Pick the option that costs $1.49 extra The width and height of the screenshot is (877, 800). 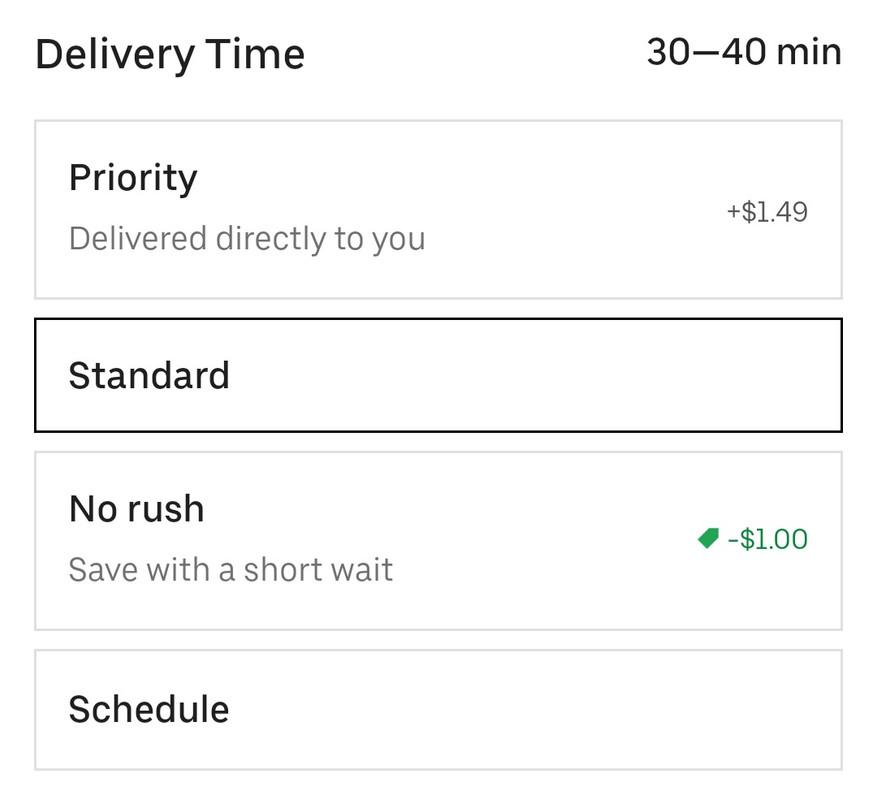pos(438,209)
